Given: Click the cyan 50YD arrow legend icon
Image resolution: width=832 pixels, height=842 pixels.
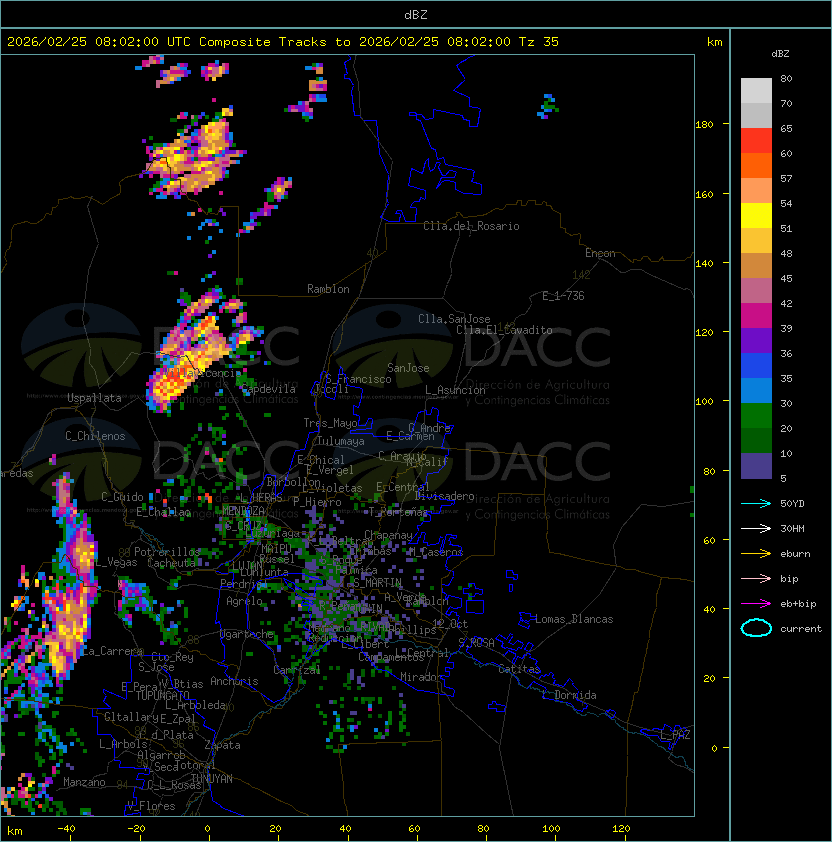Looking at the screenshot, I should point(756,503).
